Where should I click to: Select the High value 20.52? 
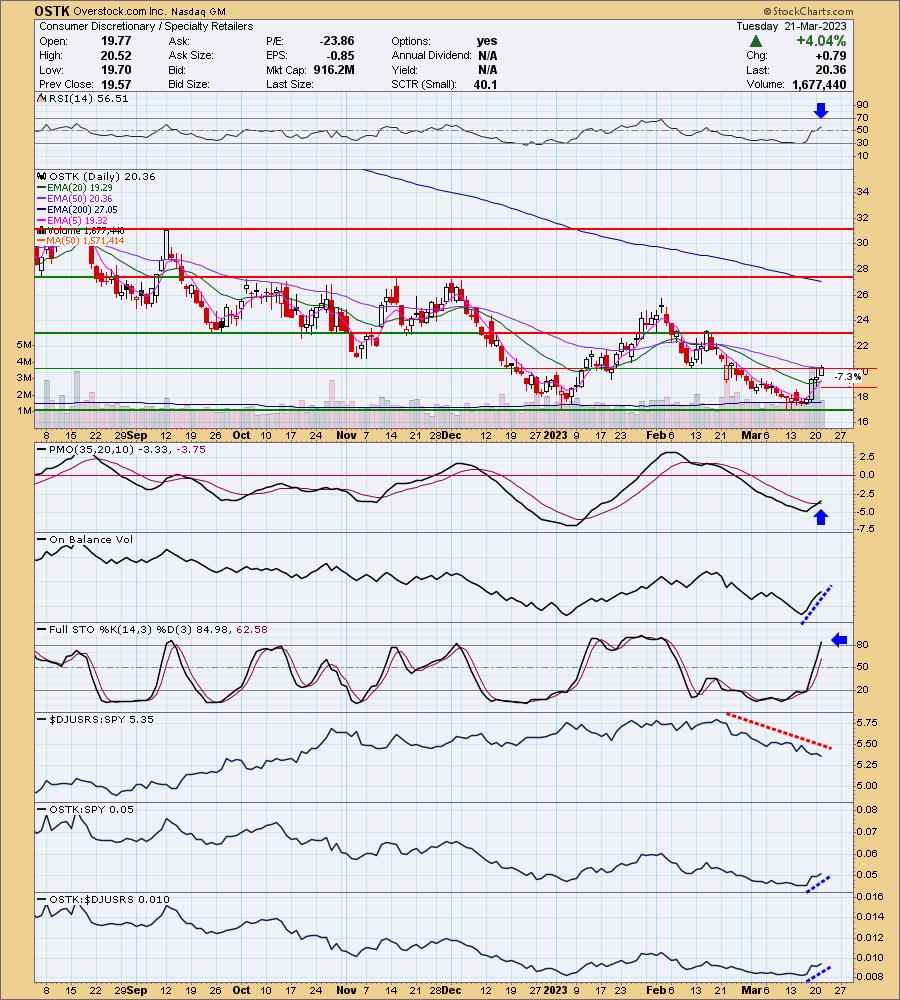pos(116,55)
